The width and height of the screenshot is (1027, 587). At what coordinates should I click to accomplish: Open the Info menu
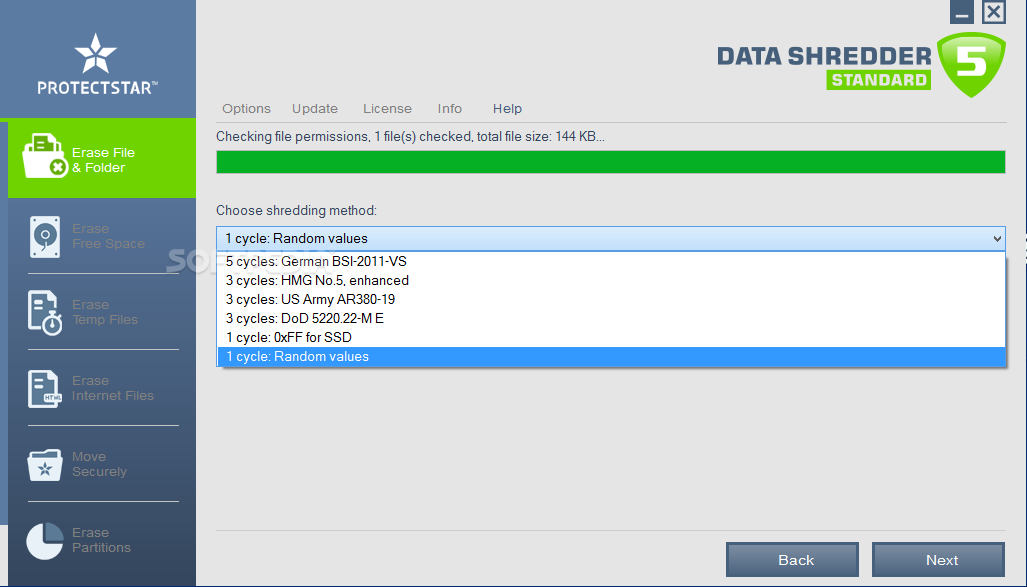[450, 109]
